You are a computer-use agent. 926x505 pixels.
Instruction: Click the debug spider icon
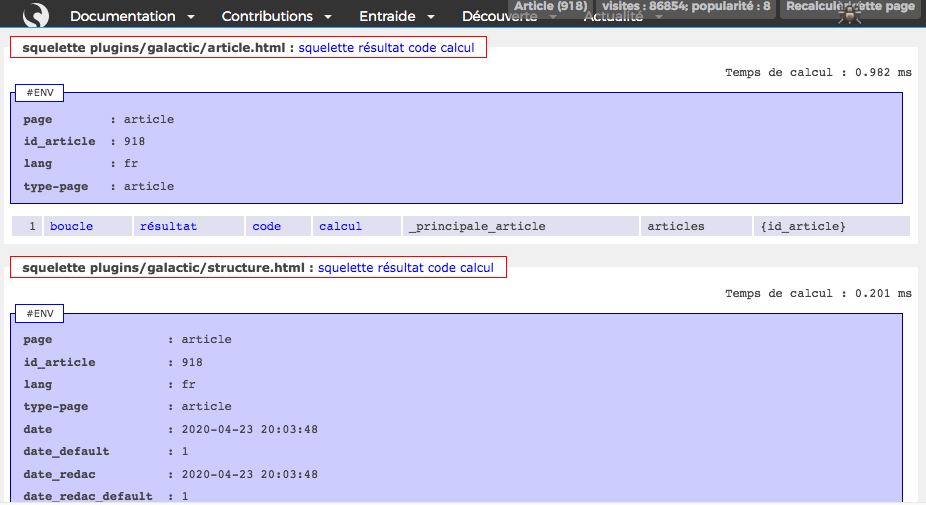[850, 16]
